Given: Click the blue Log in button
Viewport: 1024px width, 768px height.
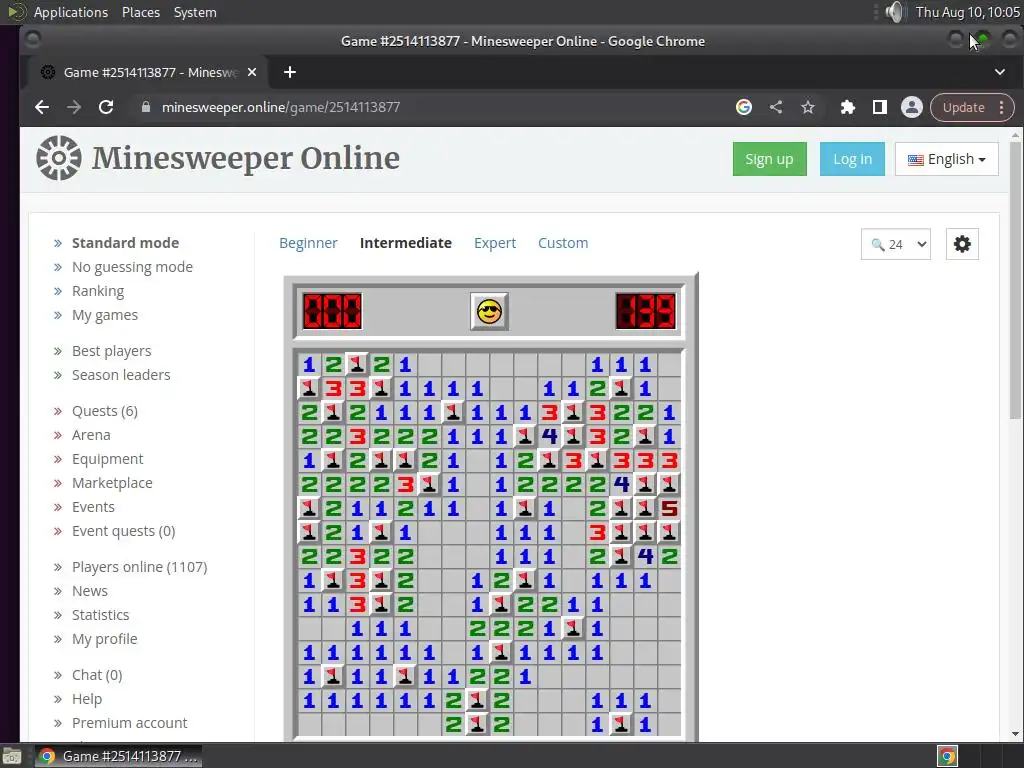Looking at the screenshot, I should pos(852,159).
